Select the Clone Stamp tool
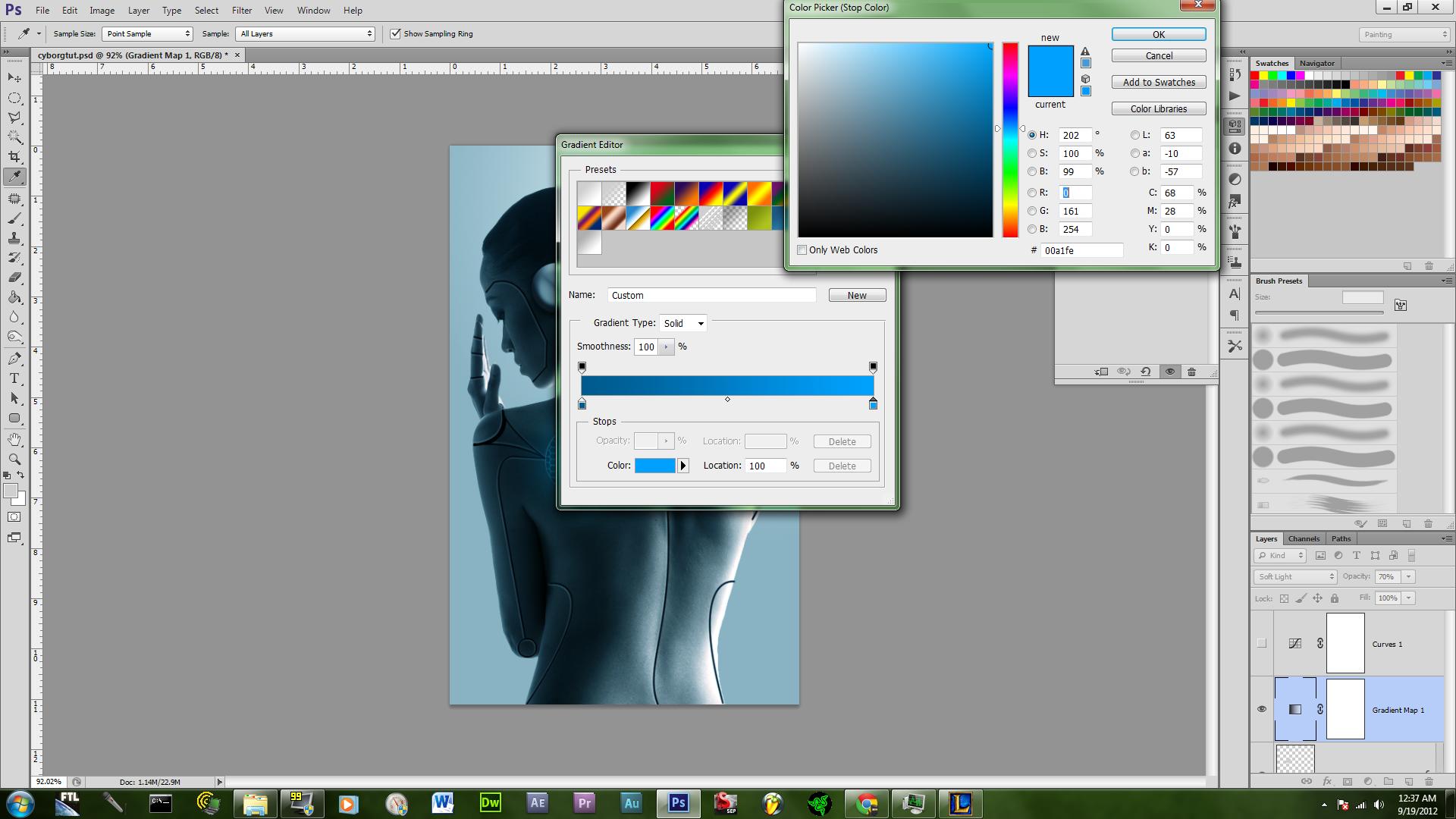Screen dimensions: 1456x819 tap(14, 238)
